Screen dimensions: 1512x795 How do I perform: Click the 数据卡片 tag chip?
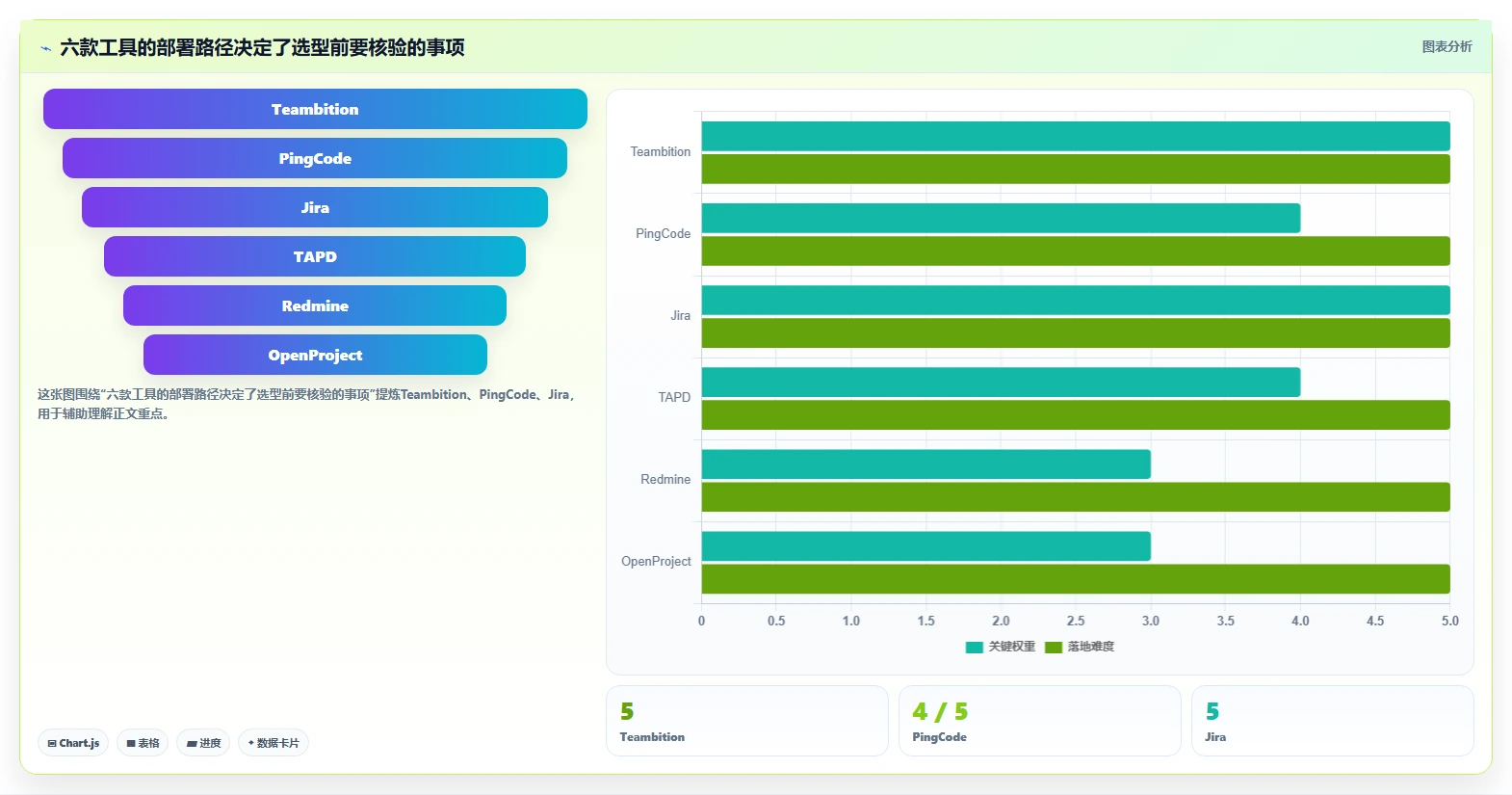pos(274,743)
